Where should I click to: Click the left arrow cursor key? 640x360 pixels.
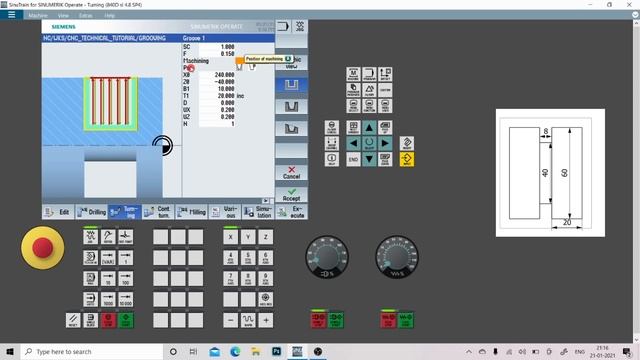pyautogui.click(x=353, y=143)
